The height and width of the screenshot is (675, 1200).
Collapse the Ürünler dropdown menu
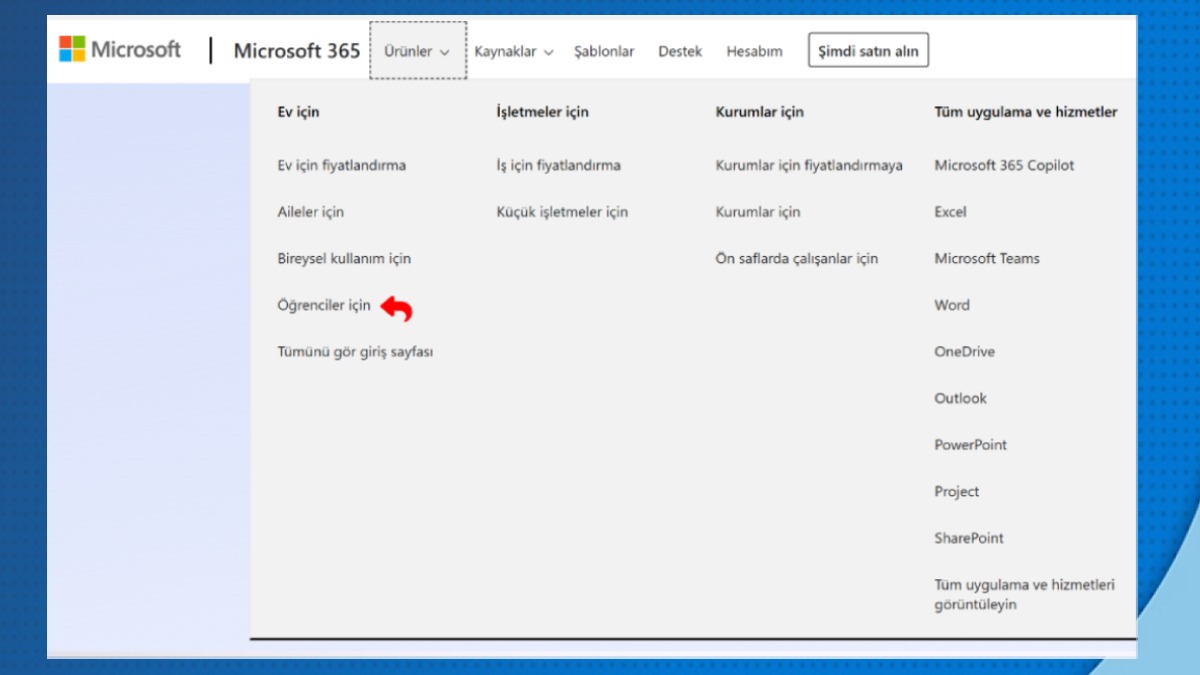pos(417,51)
